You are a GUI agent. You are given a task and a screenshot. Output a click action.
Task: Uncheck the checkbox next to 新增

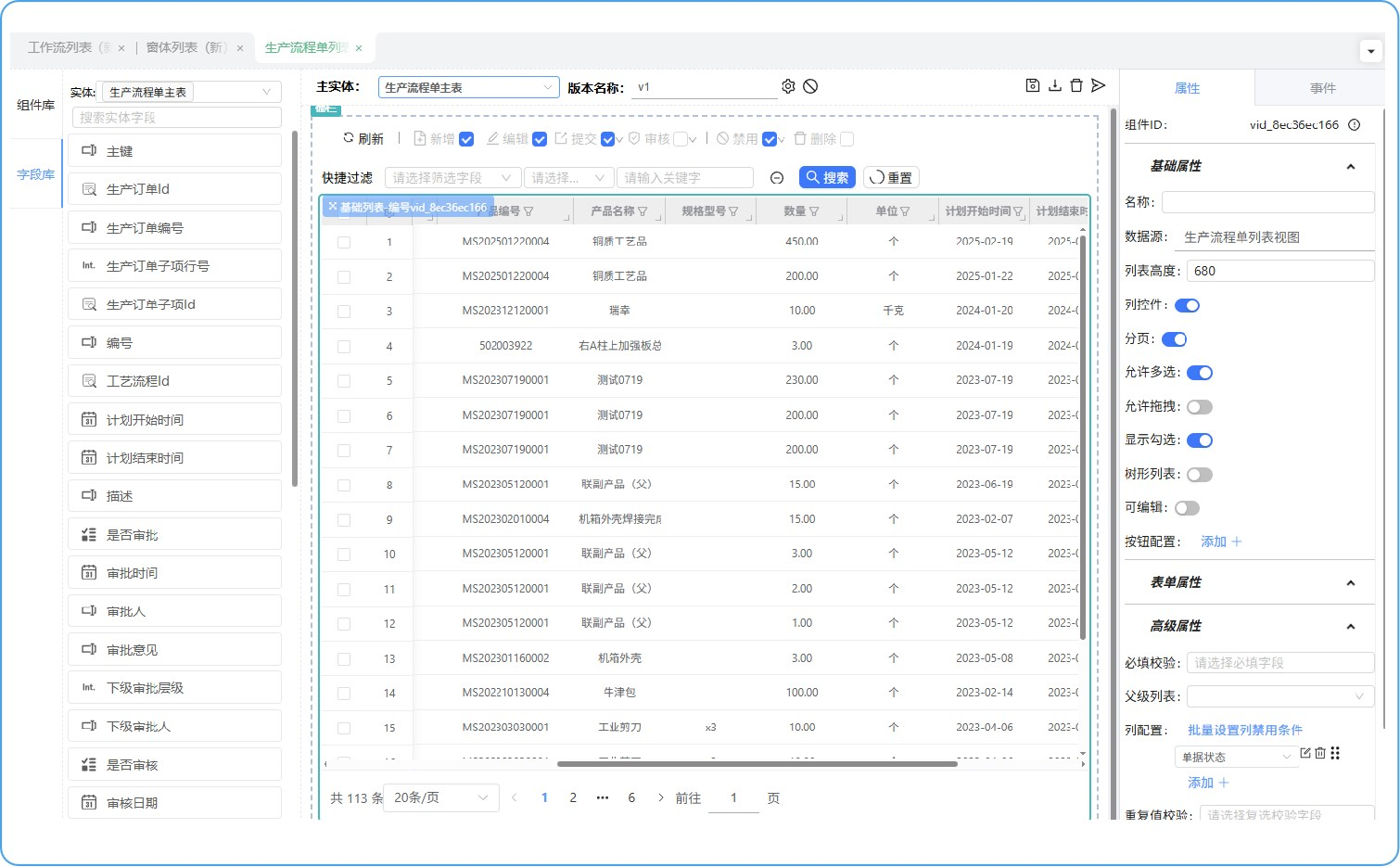(x=466, y=139)
